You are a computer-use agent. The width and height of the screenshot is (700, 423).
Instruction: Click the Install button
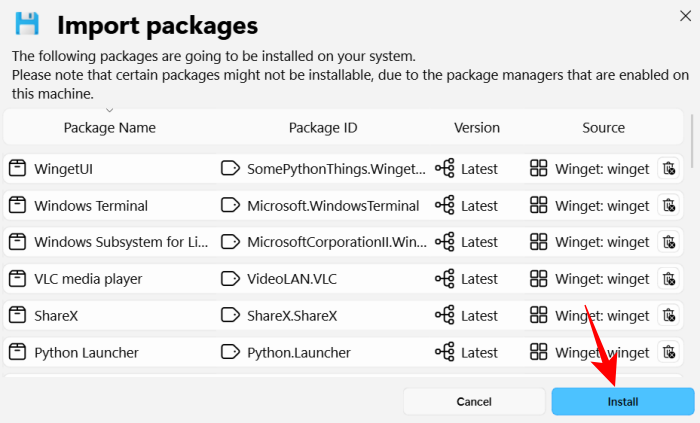pyautogui.click(x=622, y=401)
